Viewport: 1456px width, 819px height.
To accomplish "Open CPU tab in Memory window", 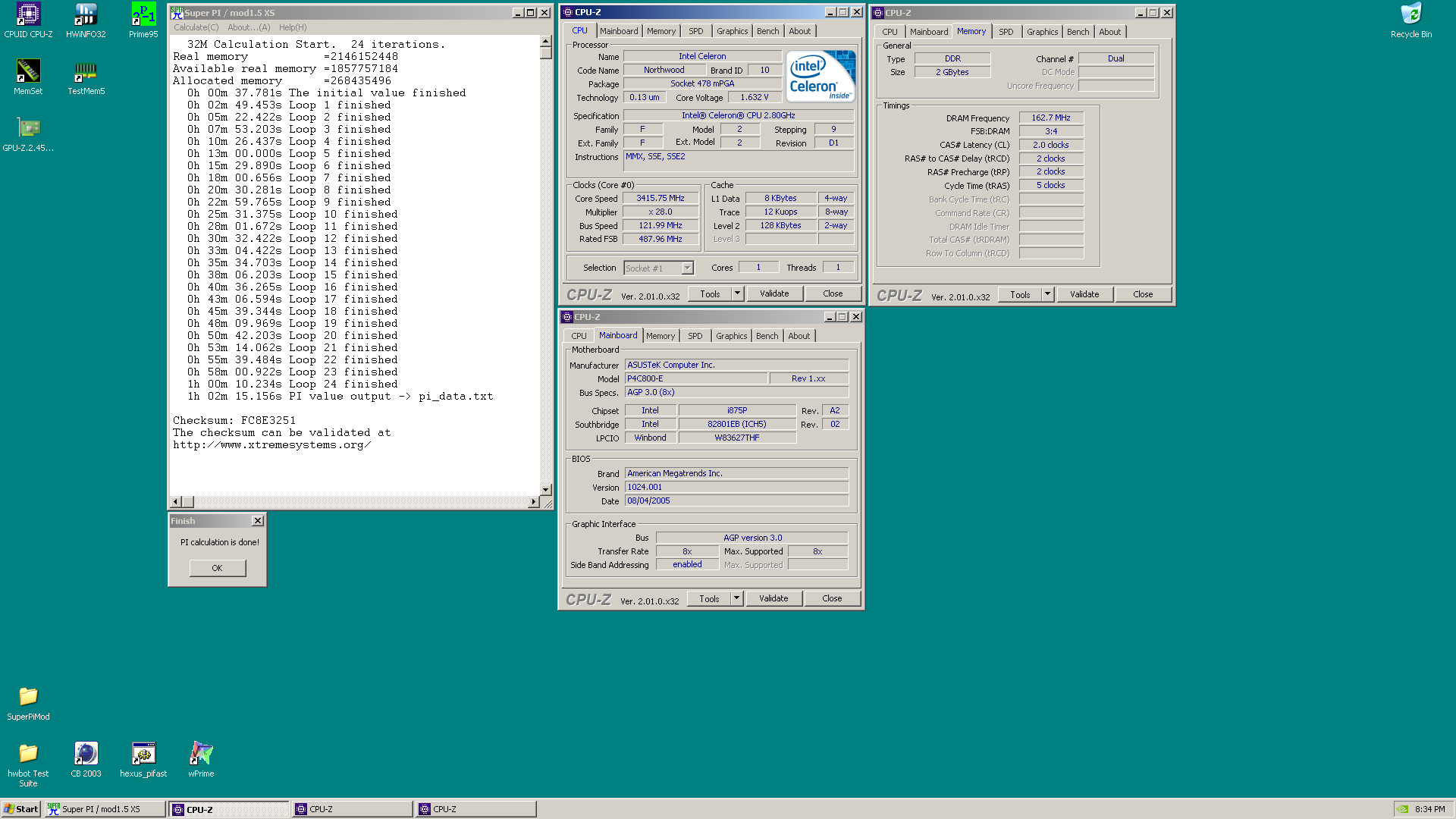I will point(890,32).
